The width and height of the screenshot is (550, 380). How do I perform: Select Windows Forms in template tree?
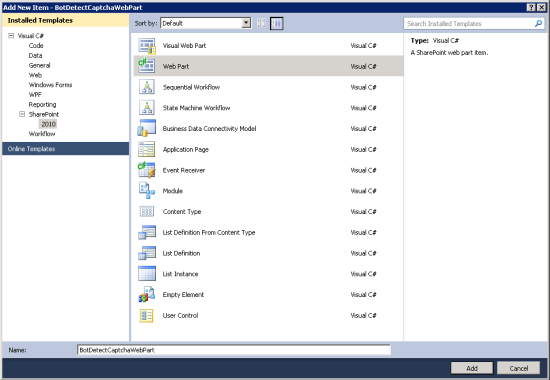tap(50, 85)
